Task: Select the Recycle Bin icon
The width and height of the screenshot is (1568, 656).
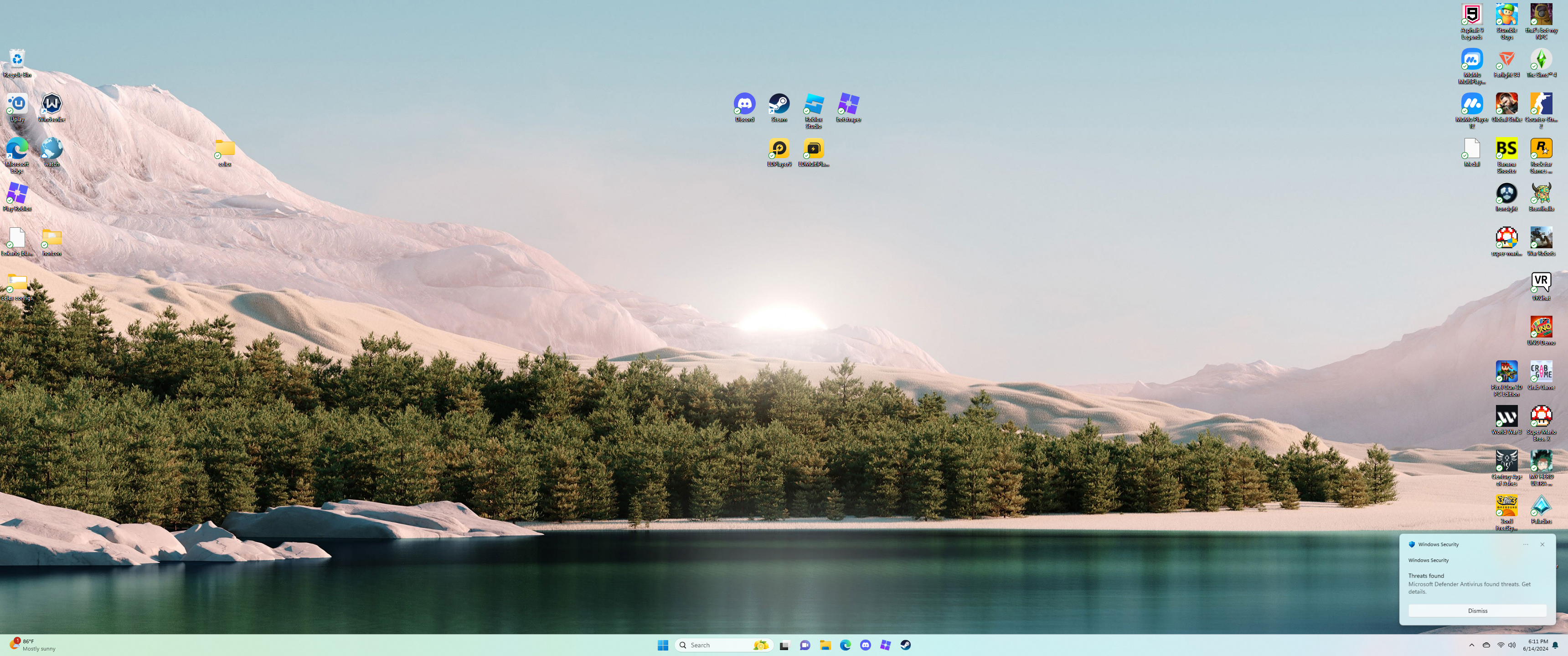Action: [x=17, y=60]
